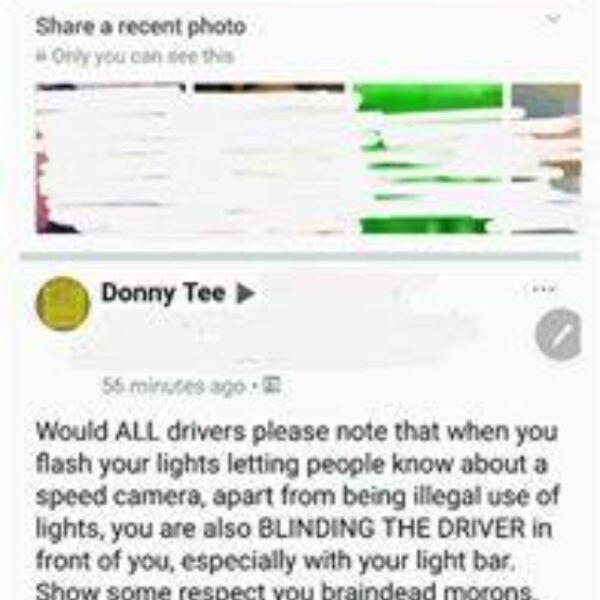
Task: Click the arrow icon after Donny Tee
Action: (x=245, y=294)
